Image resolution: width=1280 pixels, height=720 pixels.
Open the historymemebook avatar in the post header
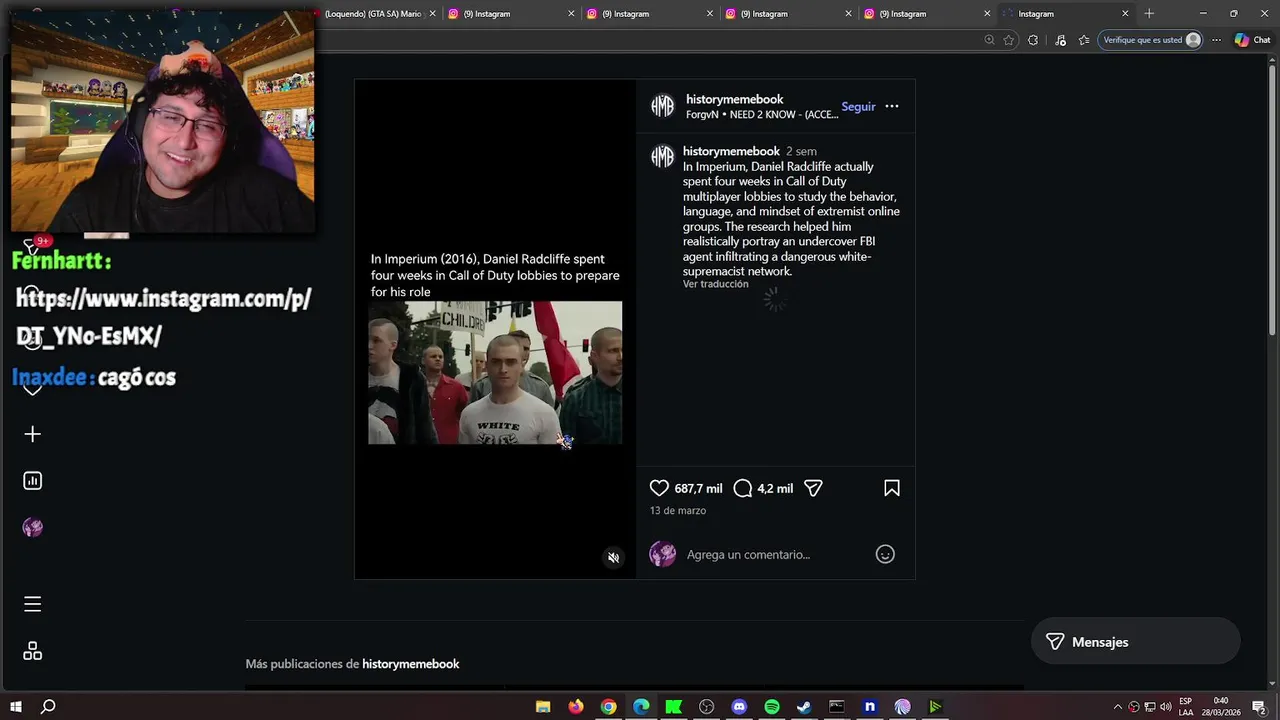point(662,106)
